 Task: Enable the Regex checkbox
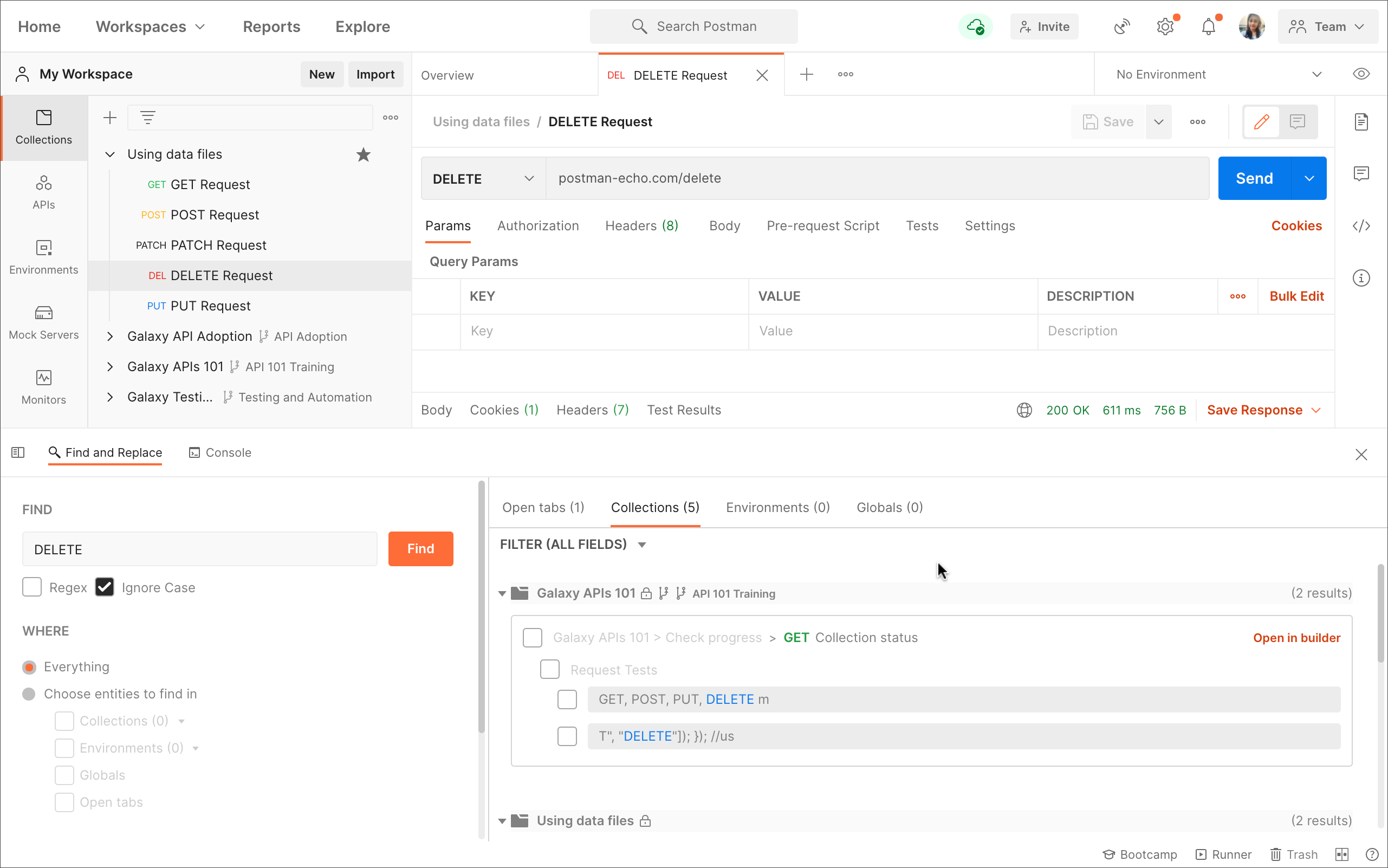coord(32,587)
